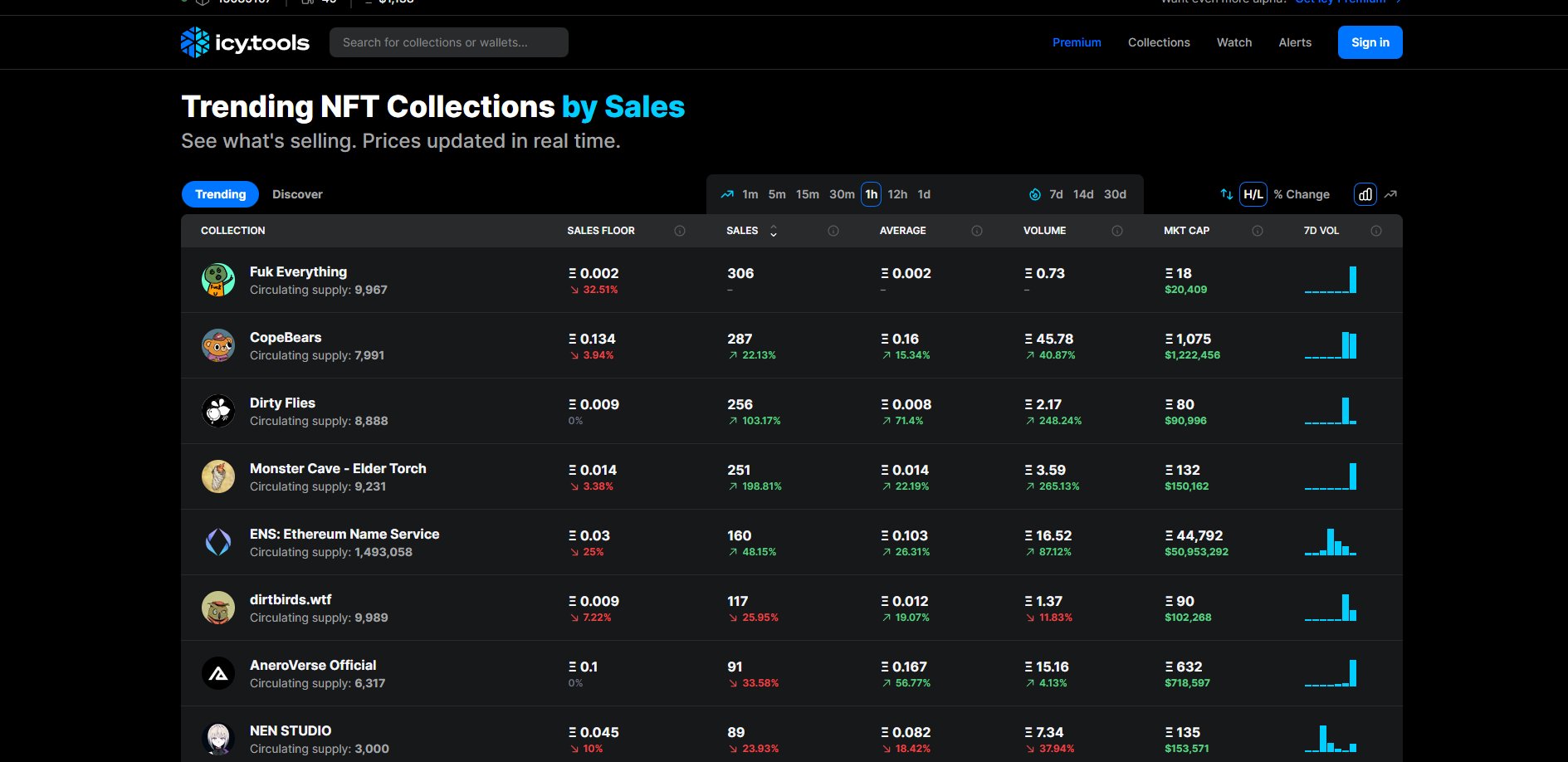The height and width of the screenshot is (762, 1568).
Task: Click the Monster Cave - Elder Torch avatar
Action: (x=218, y=476)
